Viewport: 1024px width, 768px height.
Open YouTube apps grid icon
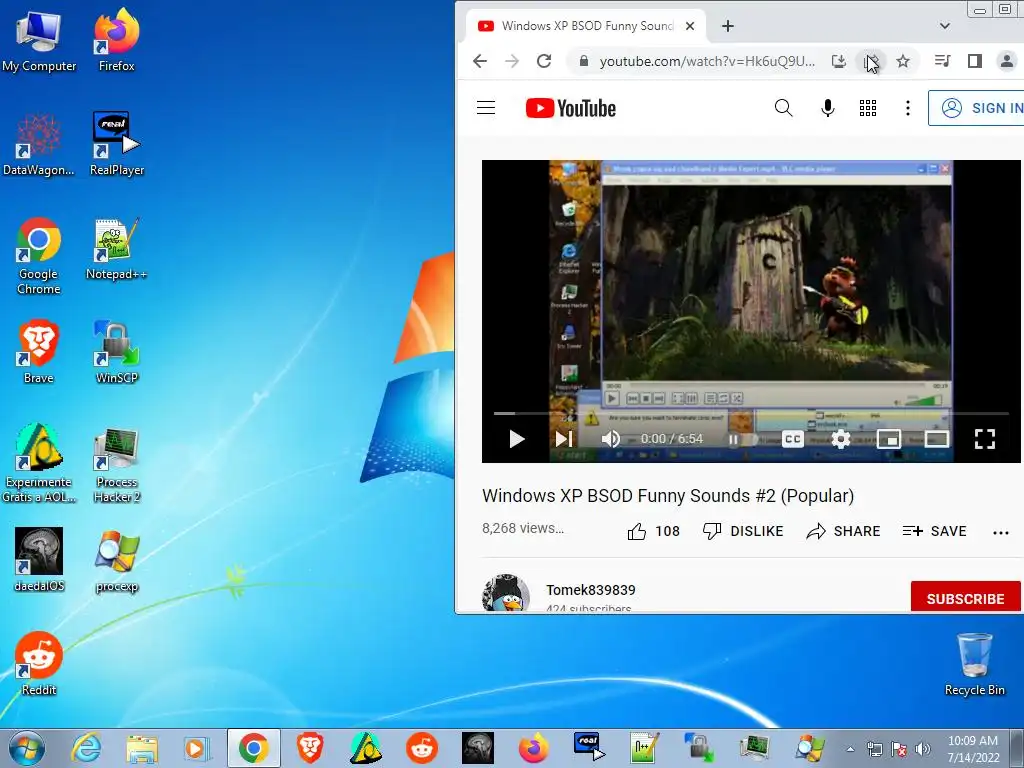pyautogui.click(x=868, y=108)
